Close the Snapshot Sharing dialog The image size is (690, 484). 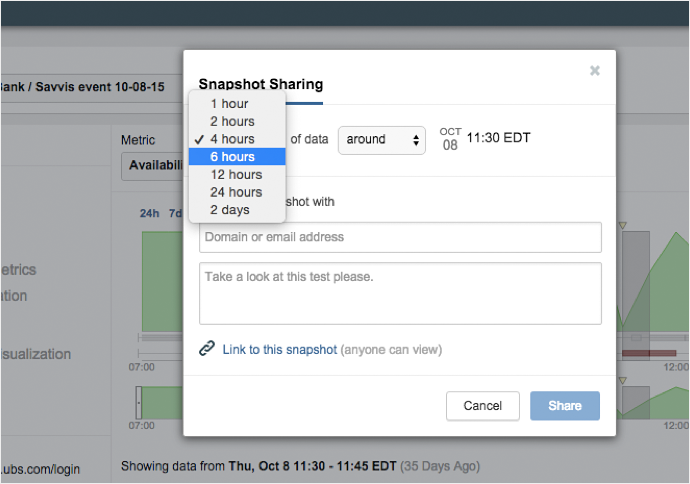click(x=595, y=71)
